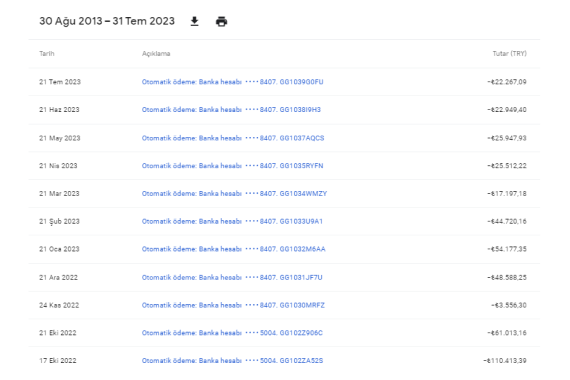Select the date 21 May 2023
570x380 pixels.
pyautogui.click(x=60, y=138)
